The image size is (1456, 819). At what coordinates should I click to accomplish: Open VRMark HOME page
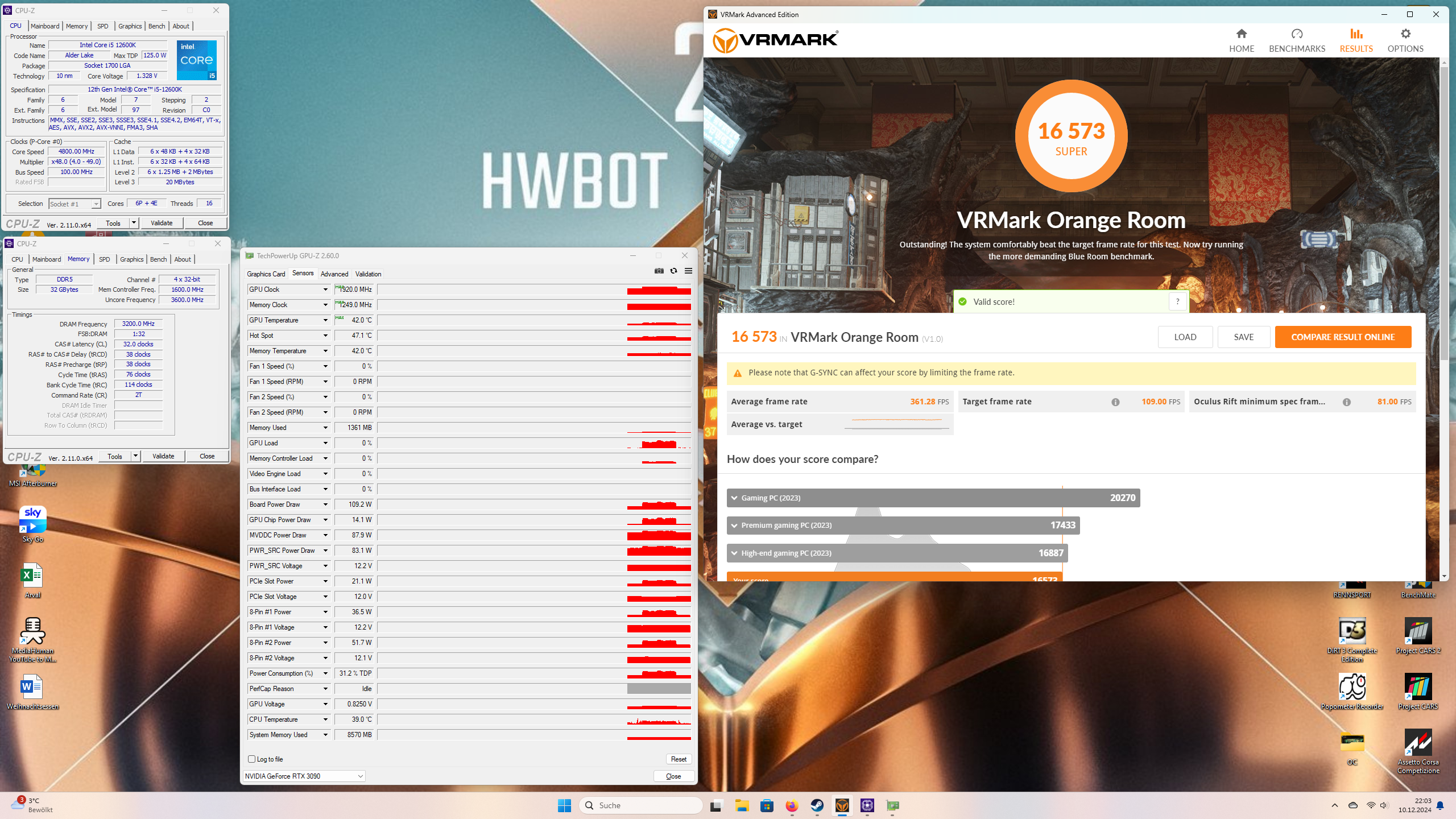click(x=1241, y=40)
